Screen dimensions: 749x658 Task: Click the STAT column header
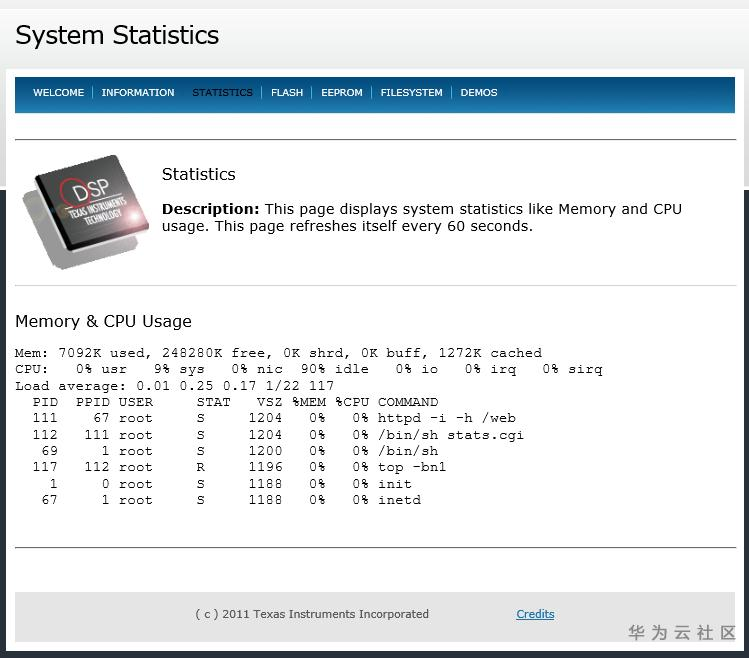[x=214, y=402]
